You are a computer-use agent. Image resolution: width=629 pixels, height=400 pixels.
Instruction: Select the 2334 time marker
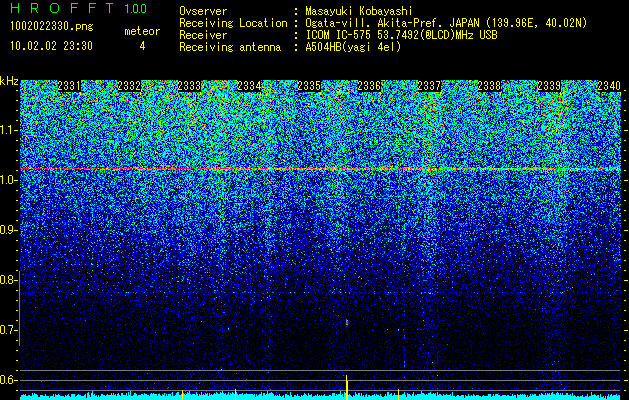(x=249, y=86)
